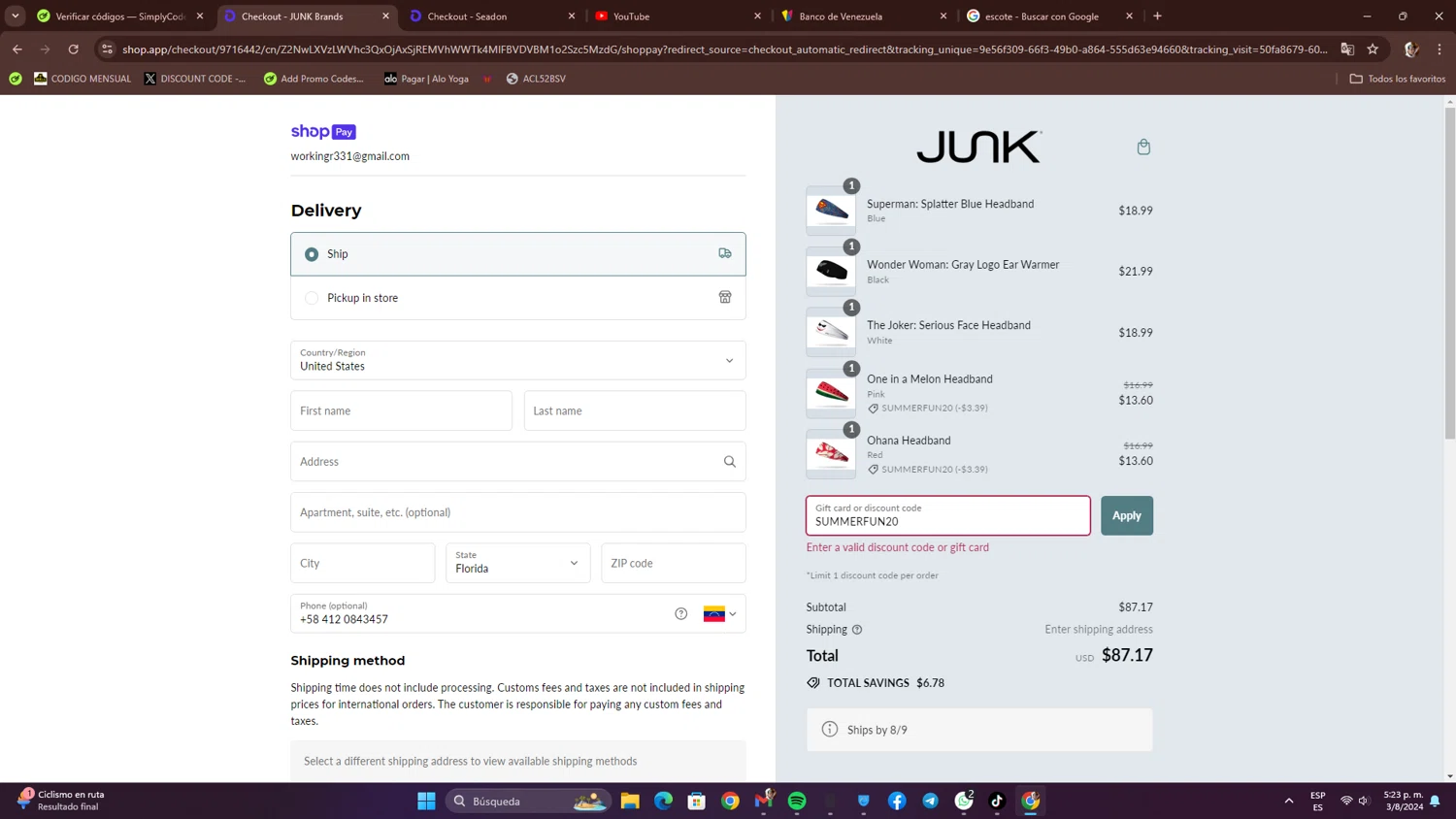Click the First name field
The image size is (1456, 819).
pyautogui.click(x=401, y=410)
